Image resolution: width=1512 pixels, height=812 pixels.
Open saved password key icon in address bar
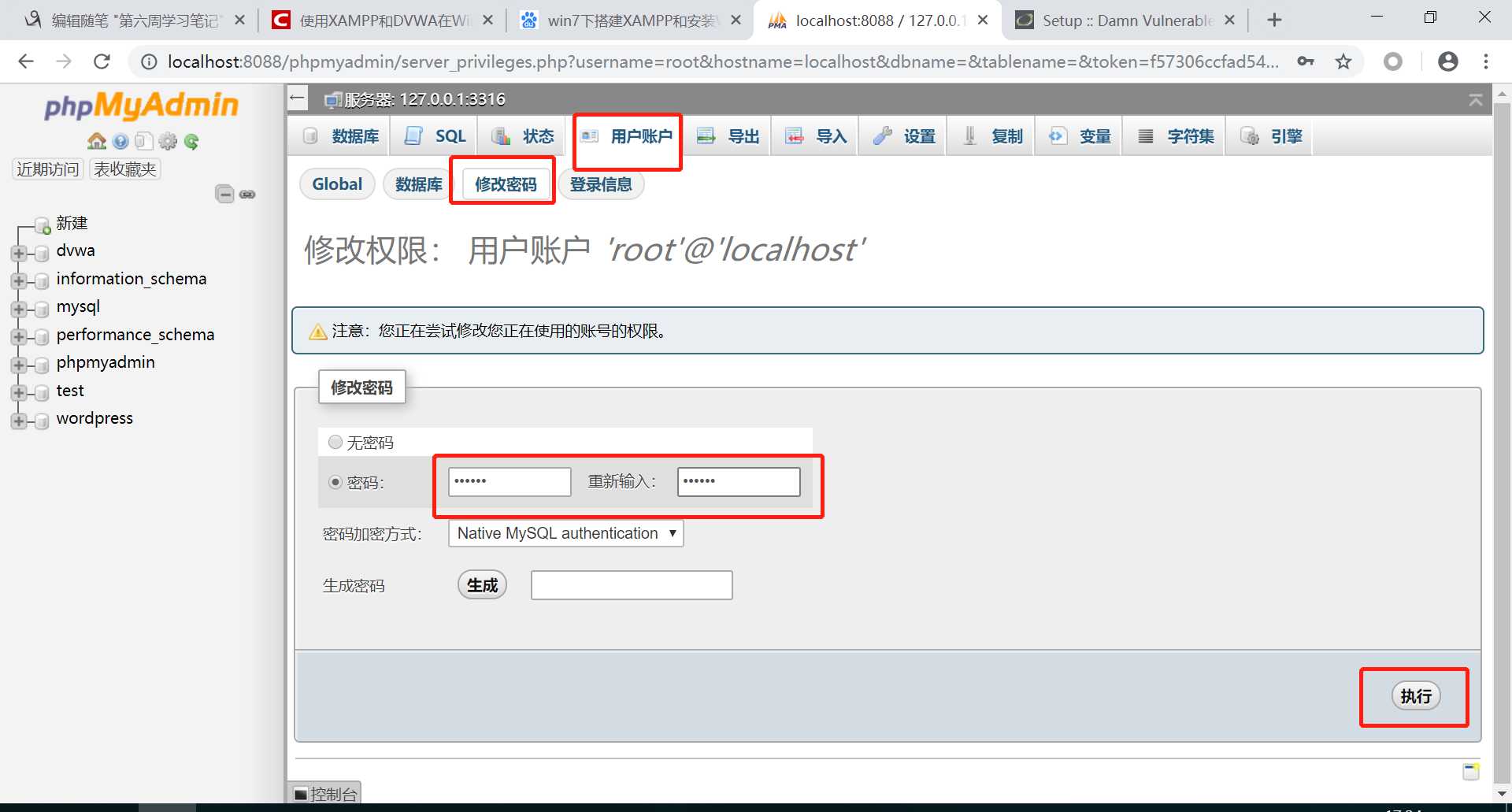coord(1306,61)
